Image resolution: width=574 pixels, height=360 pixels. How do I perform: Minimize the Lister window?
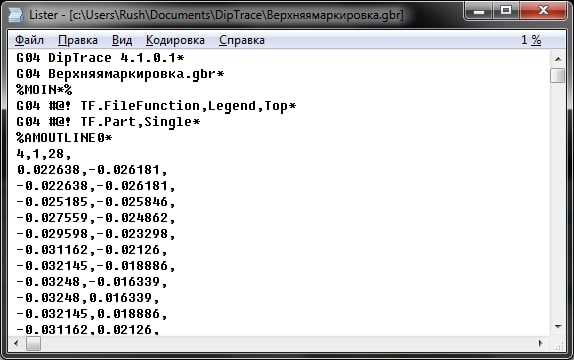(x=478, y=11)
